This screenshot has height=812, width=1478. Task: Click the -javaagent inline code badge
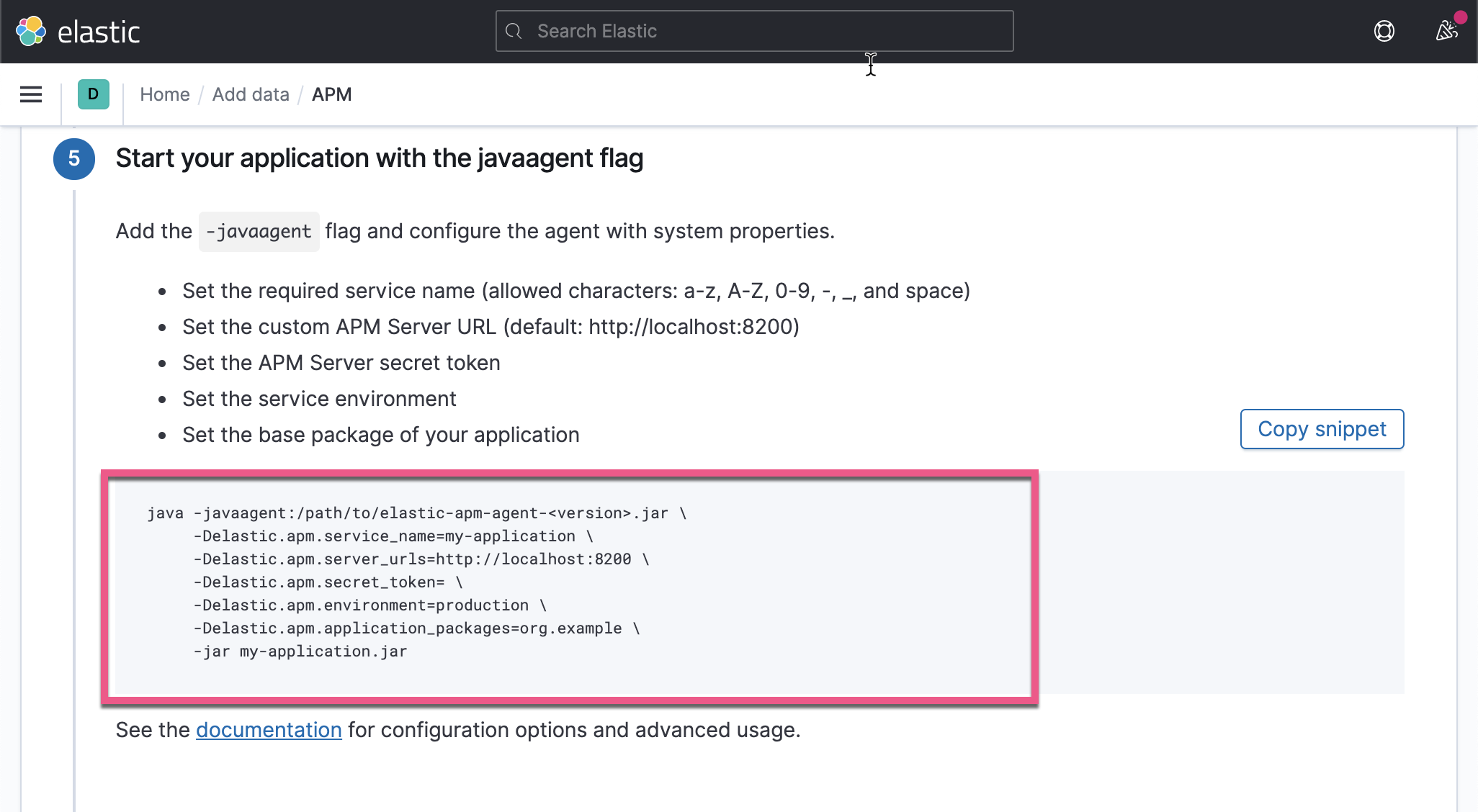pyautogui.click(x=259, y=231)
